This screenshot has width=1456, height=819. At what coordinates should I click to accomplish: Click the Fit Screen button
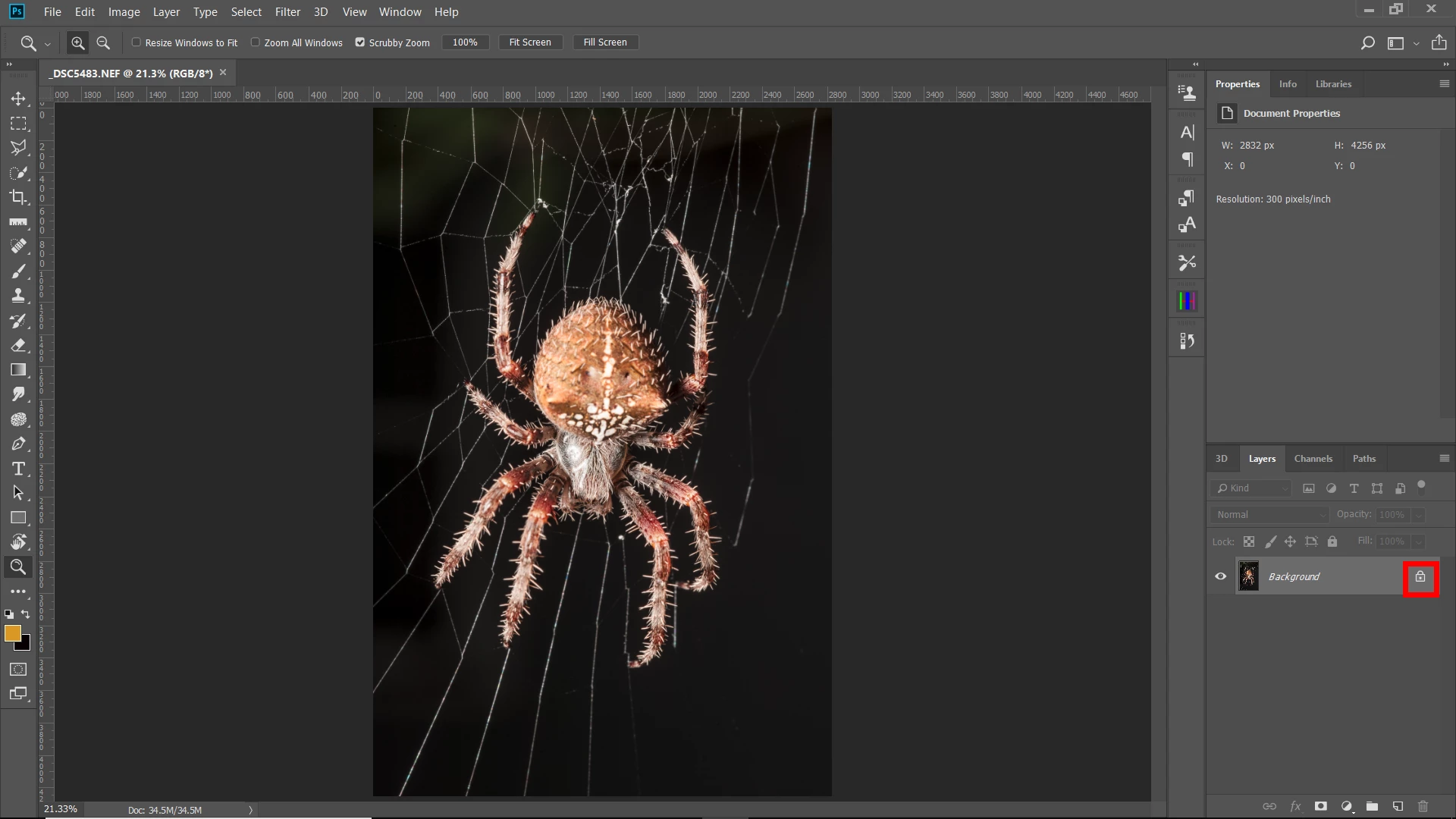click(x=530, y=42)
